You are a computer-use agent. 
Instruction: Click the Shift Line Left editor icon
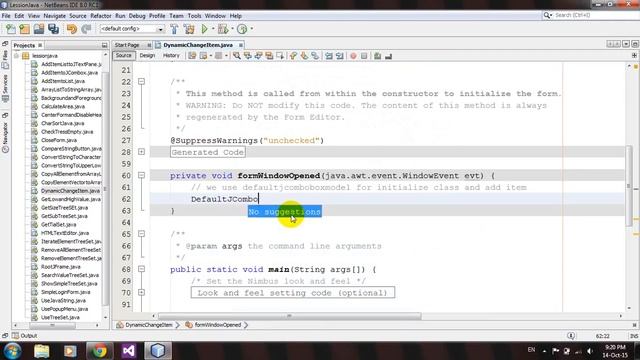(329, 56)
